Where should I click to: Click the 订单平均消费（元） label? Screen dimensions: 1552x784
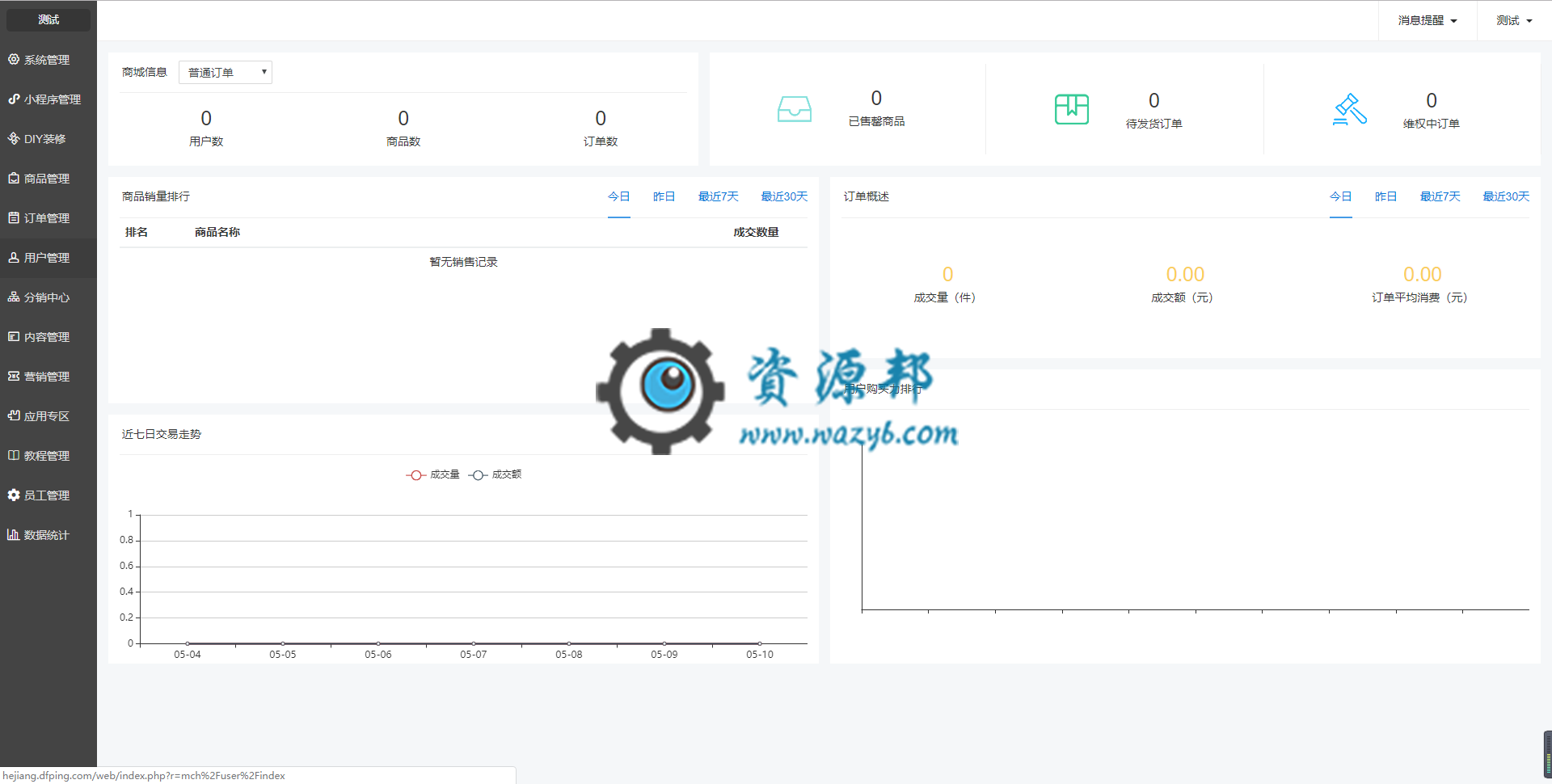(x=1419, y=297)
